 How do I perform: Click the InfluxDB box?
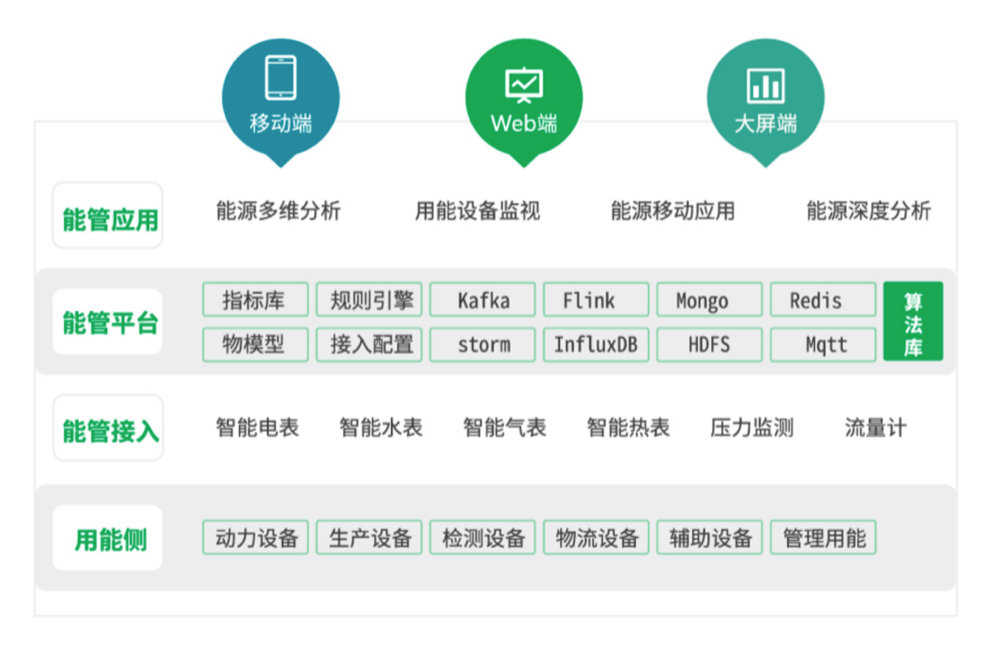coord(596,344)
